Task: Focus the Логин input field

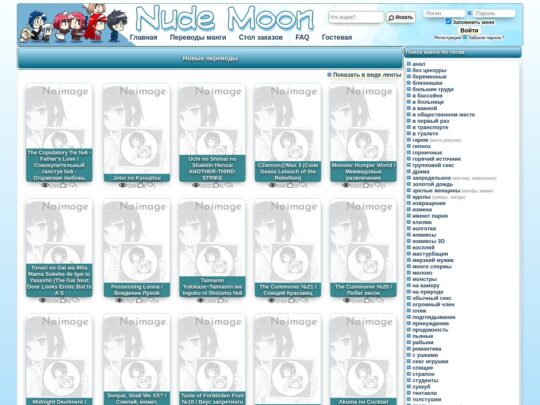Action: (x=444, y=13)
